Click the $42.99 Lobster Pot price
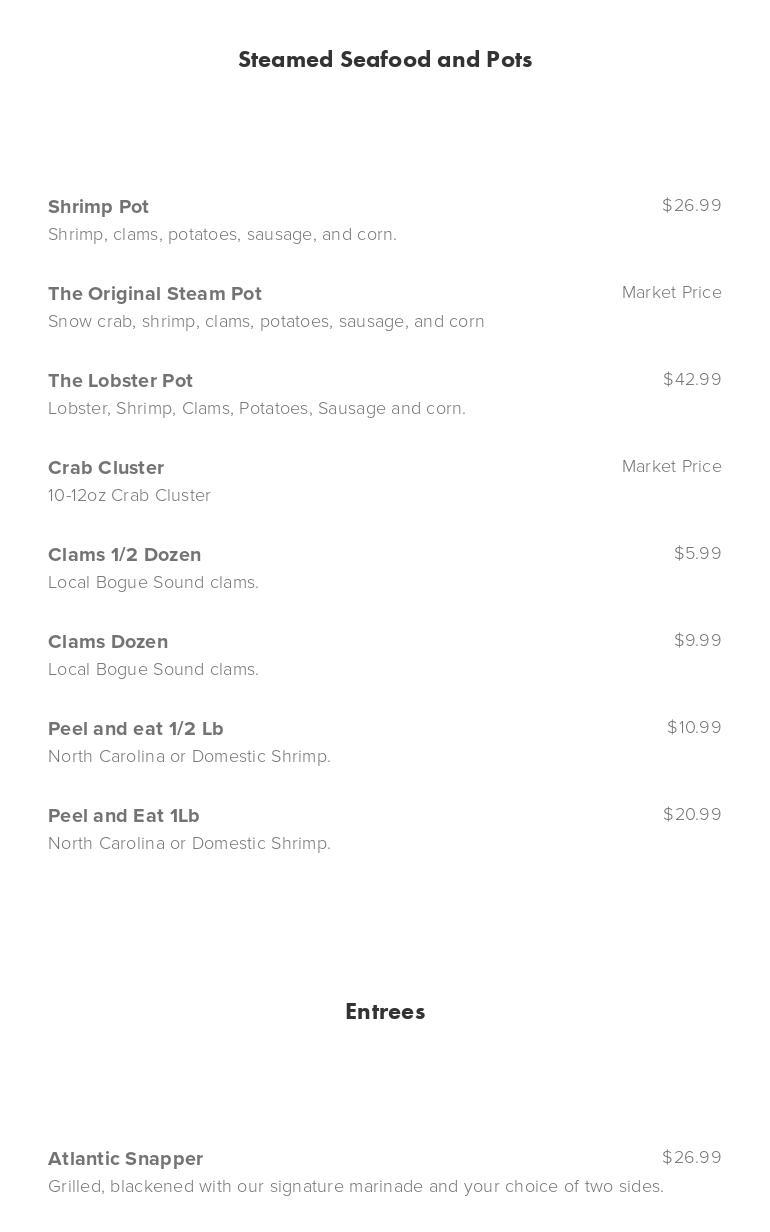Image resolution: width=770 pixels, height=1232 pixels. 692,380
